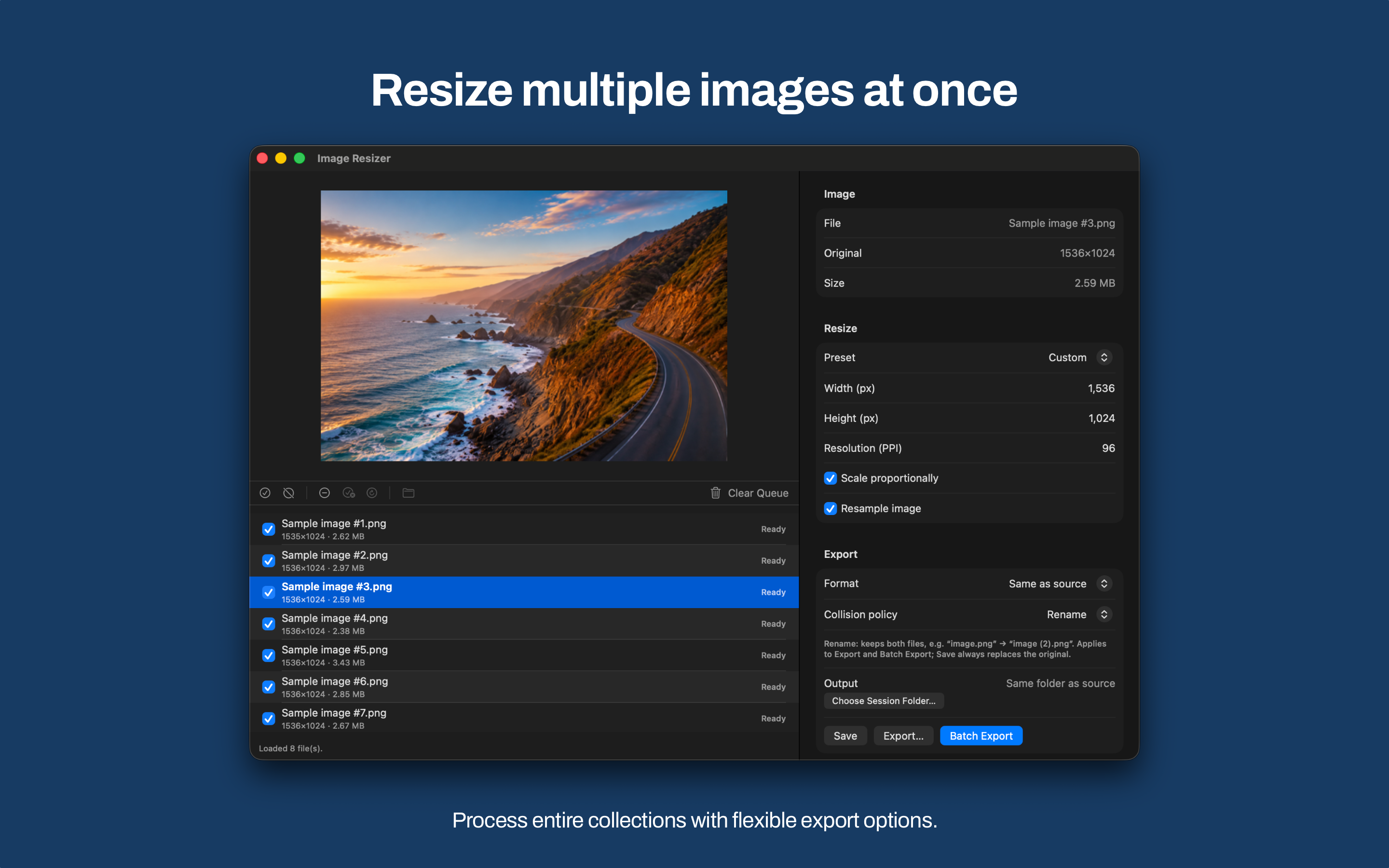Open the Preset Custom dropdown

click(1080, 358)
